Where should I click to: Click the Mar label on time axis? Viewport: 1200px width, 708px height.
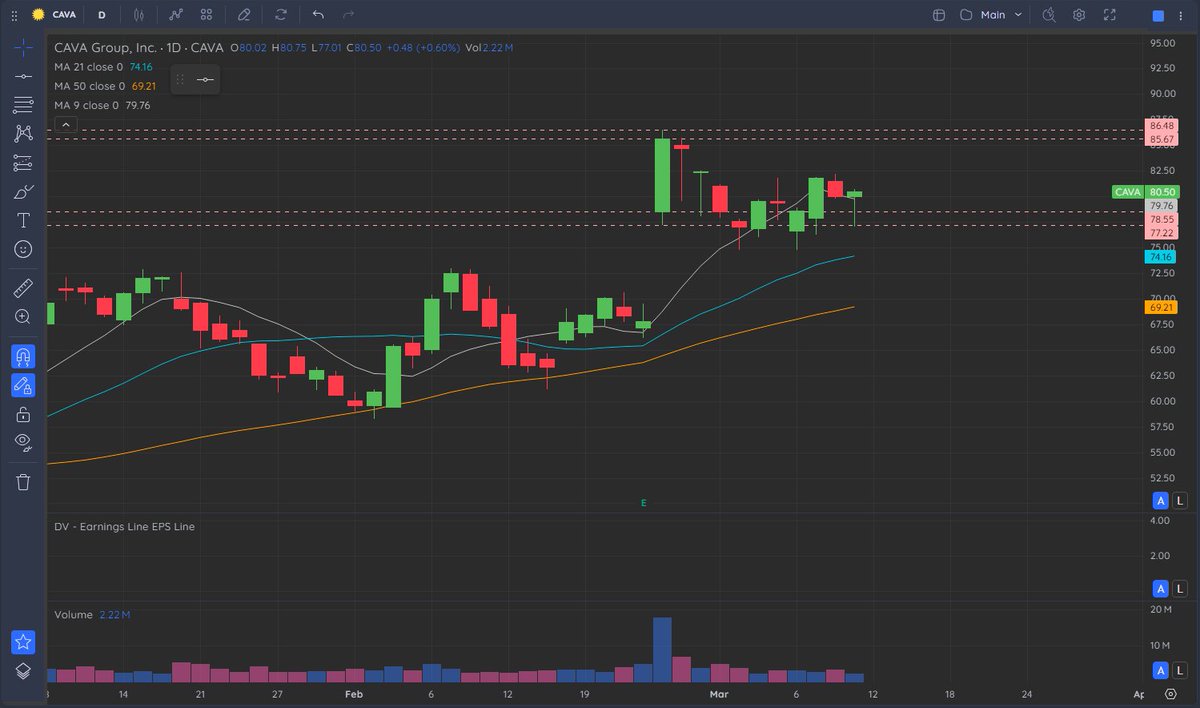pyautogui.click(x=720, y=693)
